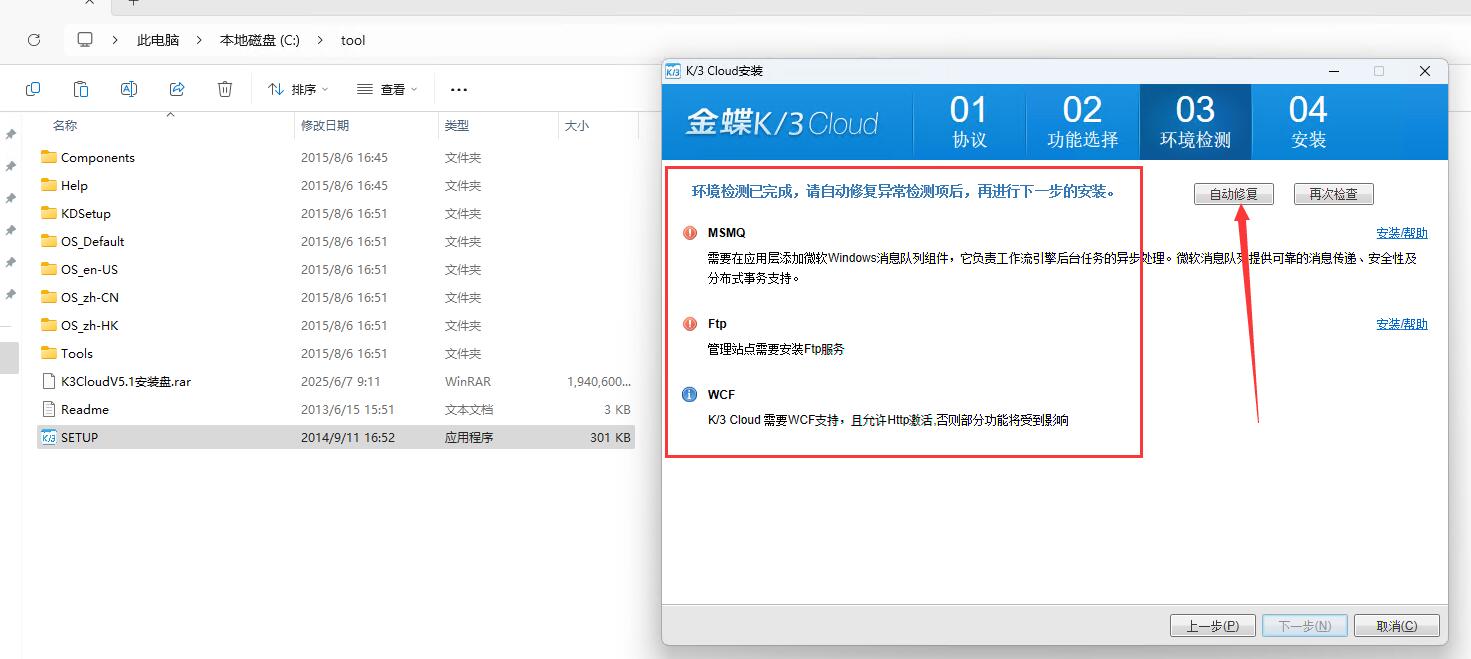
Task: Click the 自动修复 button
Action: [1234, 194]
